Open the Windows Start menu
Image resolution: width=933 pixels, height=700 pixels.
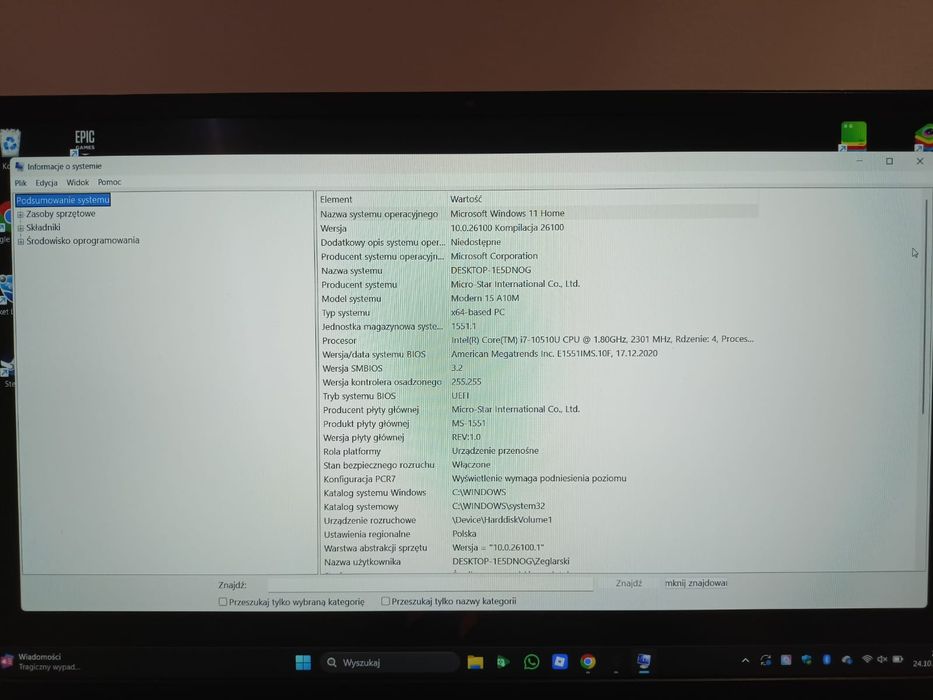[x=303, y=662]
